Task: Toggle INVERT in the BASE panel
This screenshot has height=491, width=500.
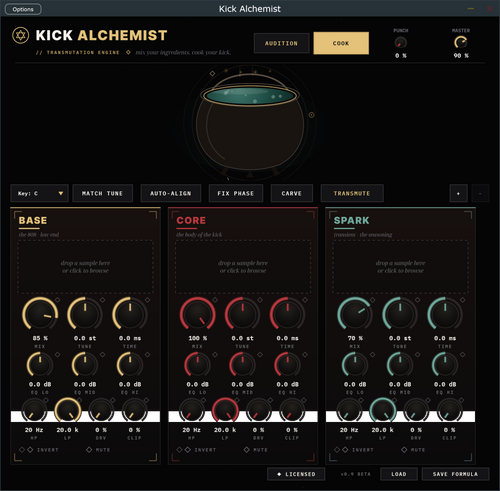Action: [43, 450]
